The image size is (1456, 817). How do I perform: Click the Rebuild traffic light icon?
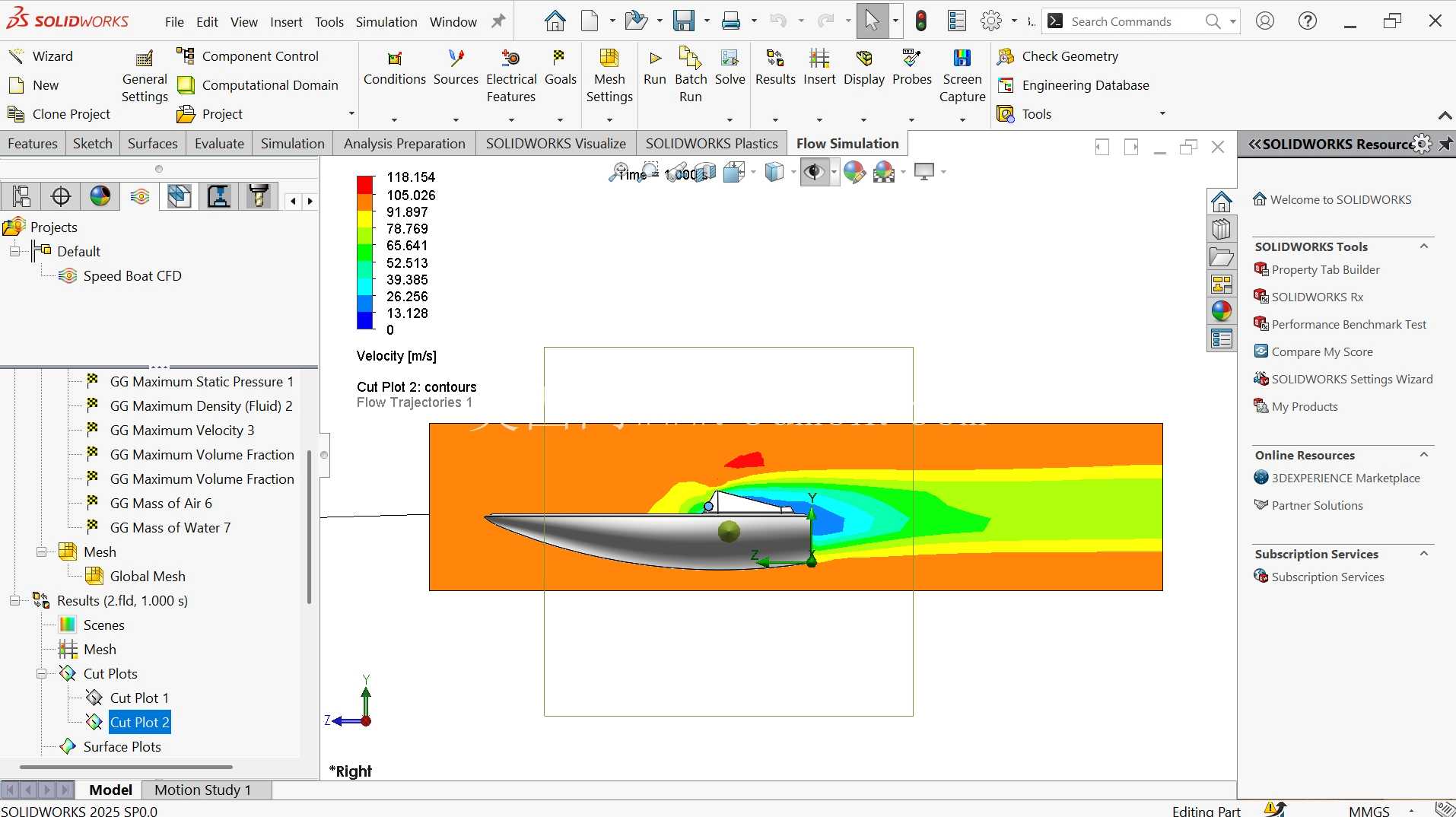921,21
